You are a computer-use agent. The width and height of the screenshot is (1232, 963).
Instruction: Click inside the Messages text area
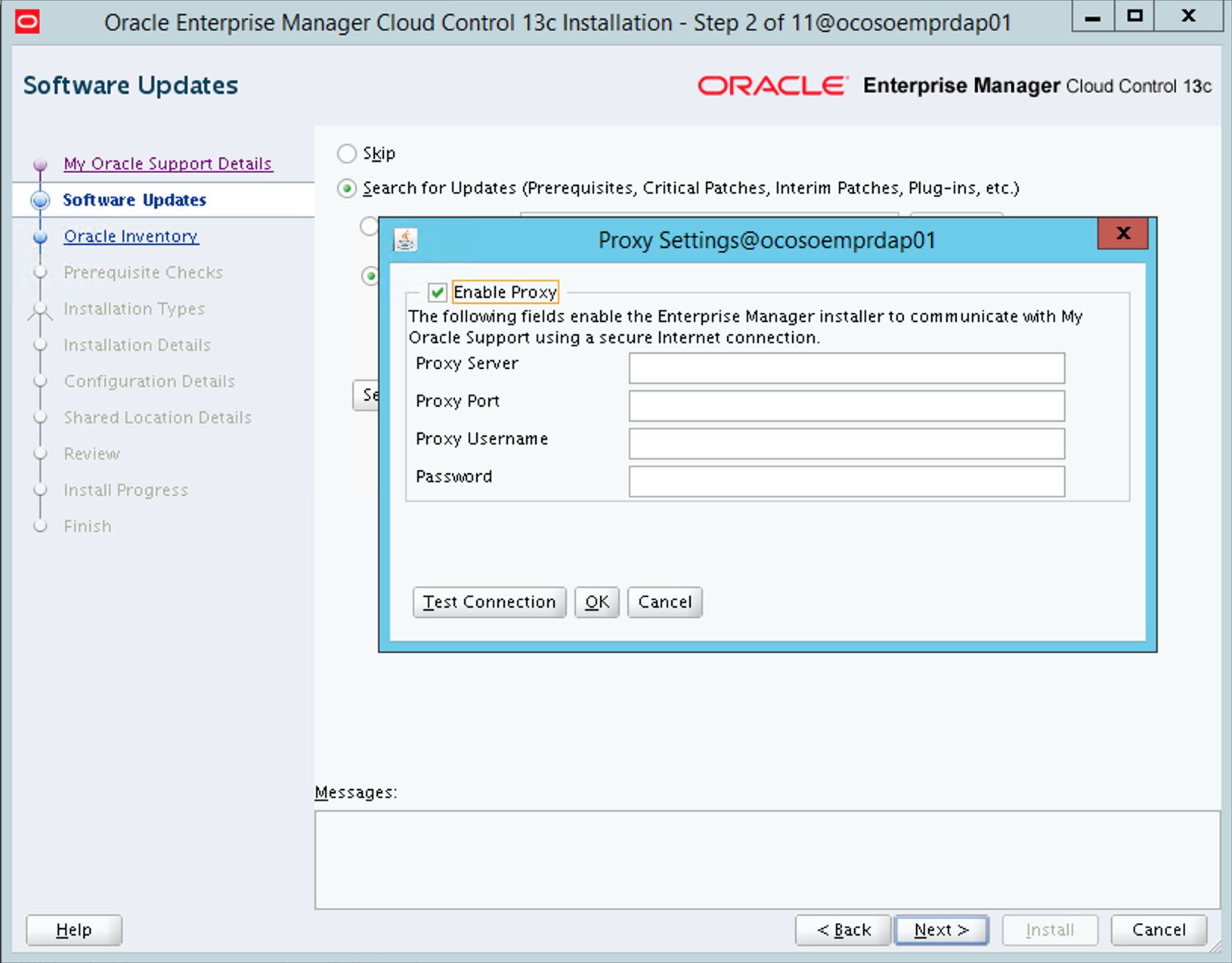point(767,860)
